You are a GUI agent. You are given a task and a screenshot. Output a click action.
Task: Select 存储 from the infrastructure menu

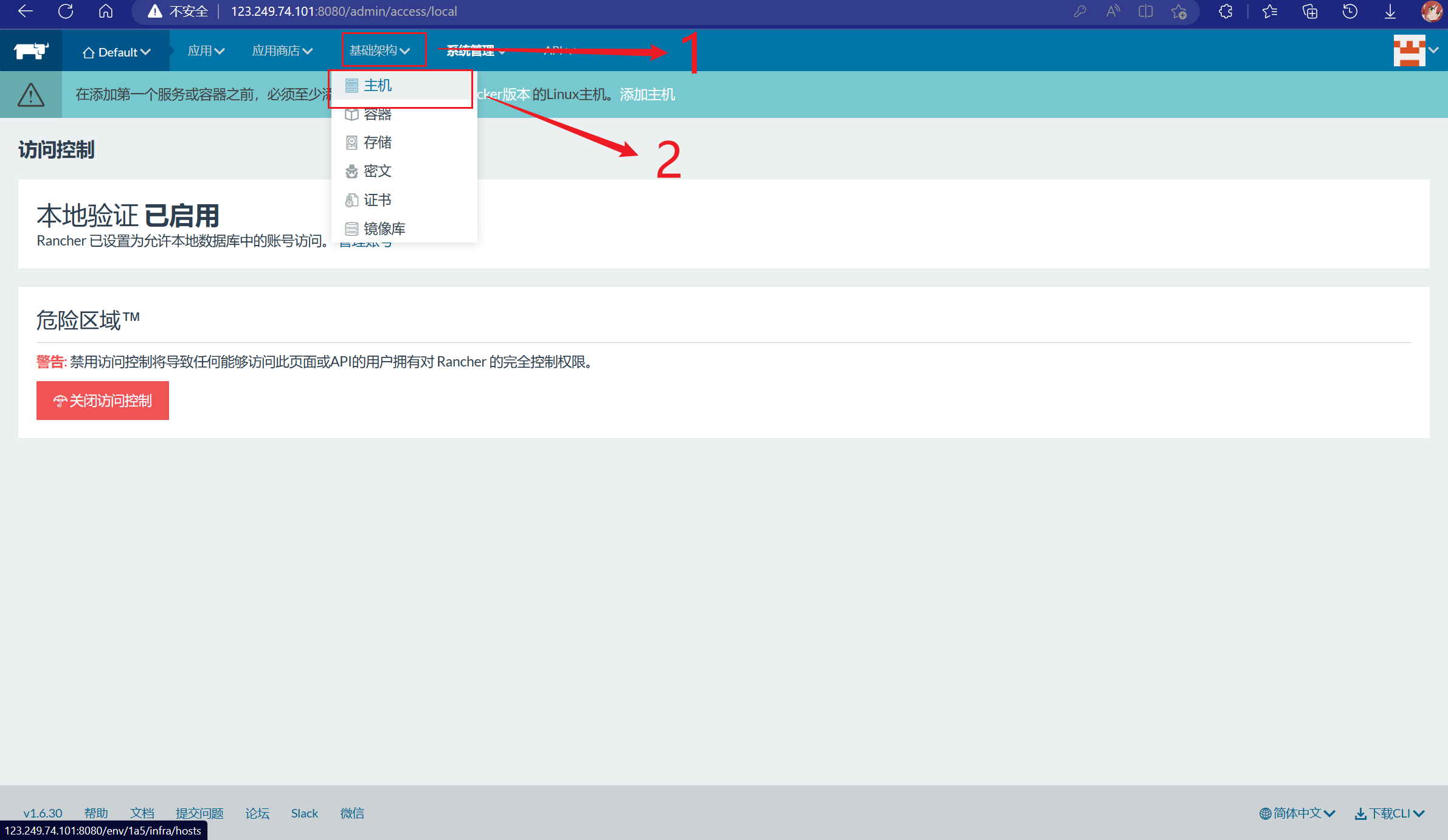click(x=377, y=143)
